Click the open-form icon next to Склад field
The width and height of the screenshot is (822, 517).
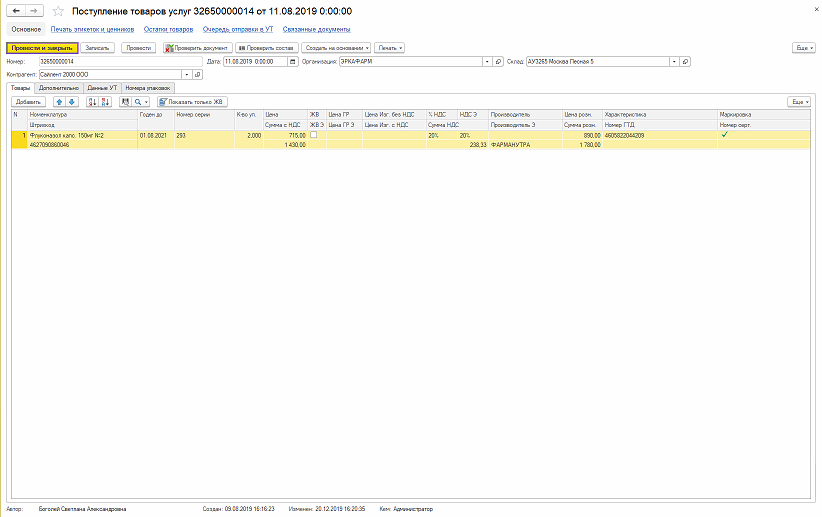pos(685,61)
